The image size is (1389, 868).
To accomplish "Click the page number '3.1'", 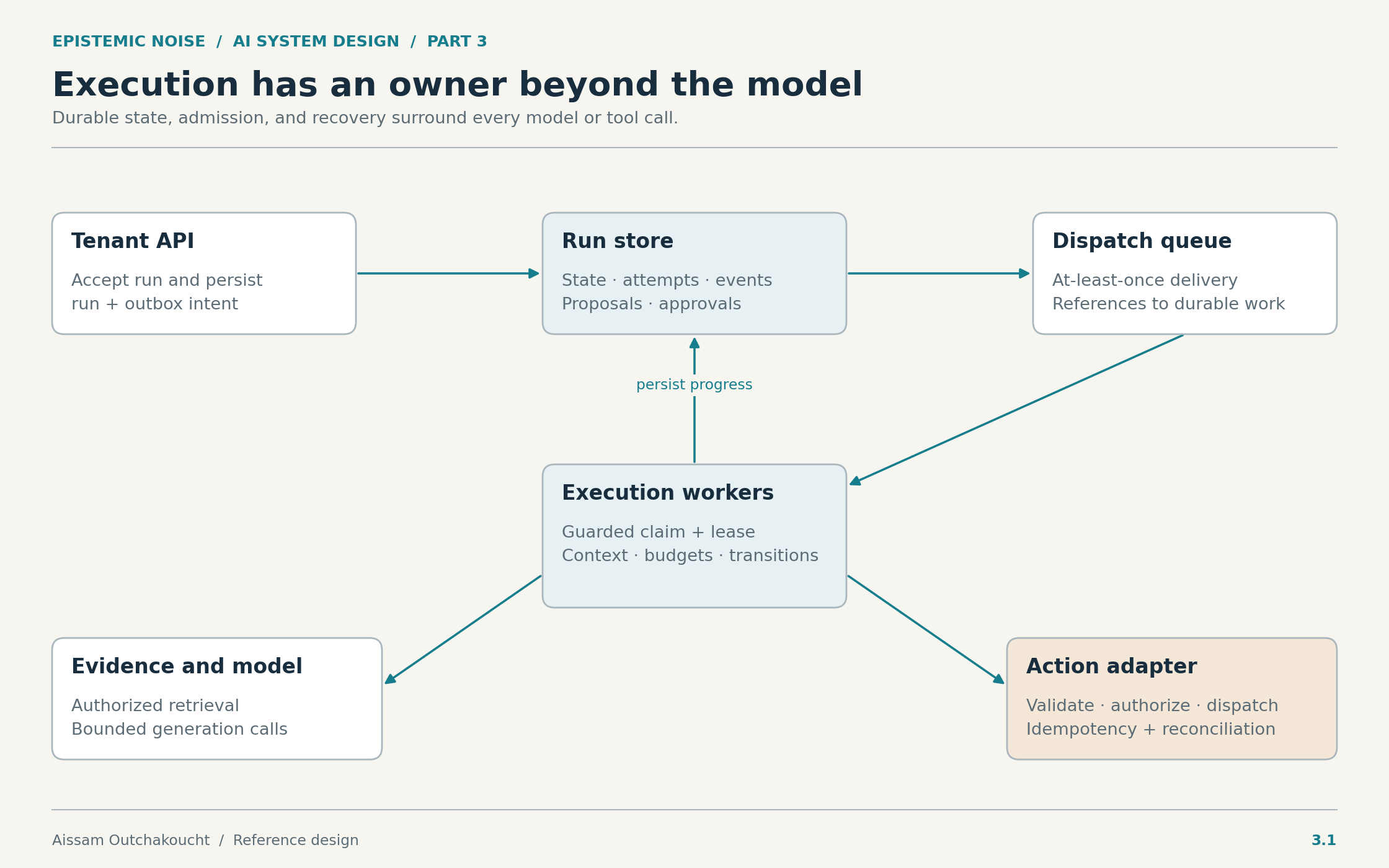I will [1324, 841].
